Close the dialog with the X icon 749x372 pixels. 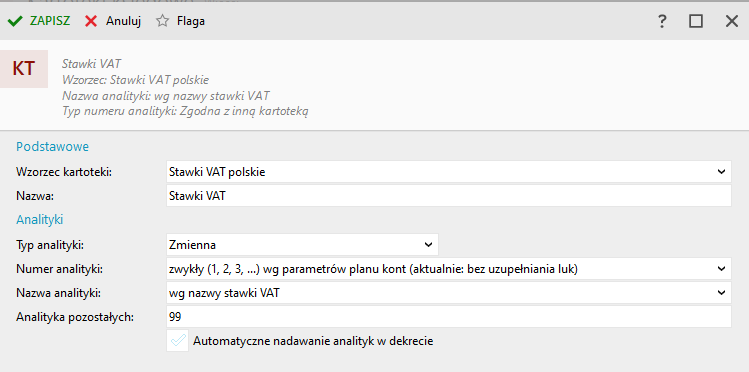732,21
